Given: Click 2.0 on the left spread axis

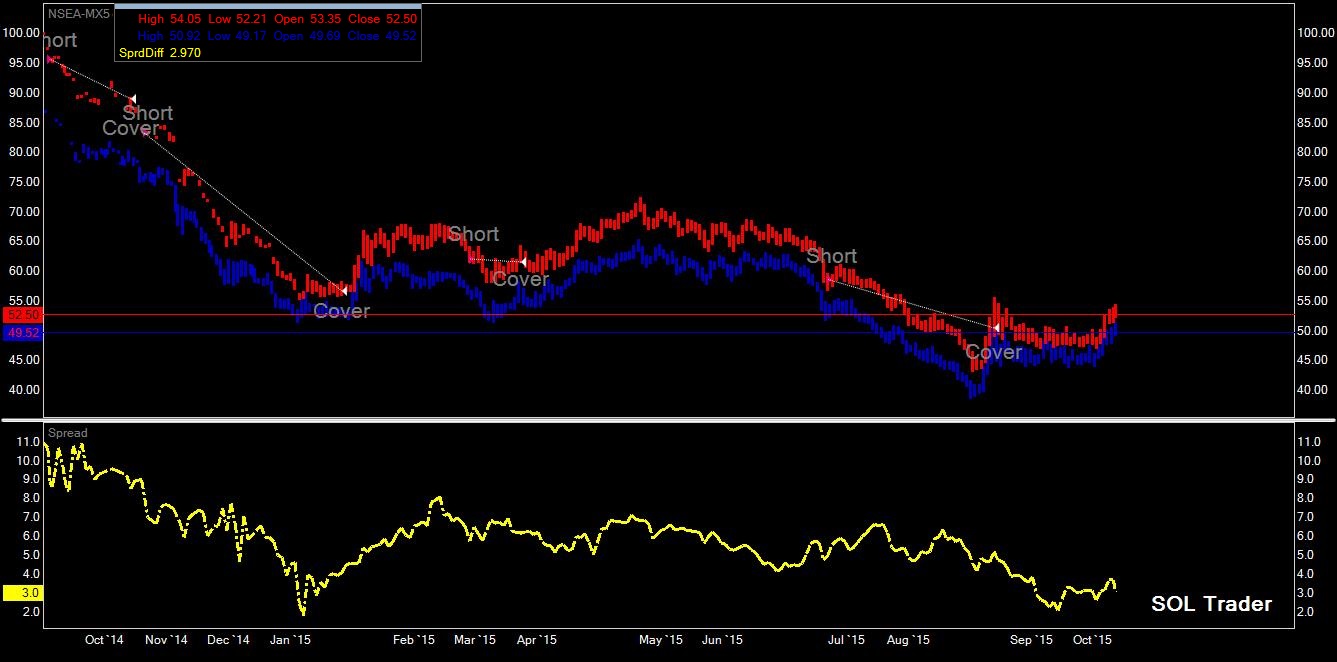Looking at the screenshot, I should 29,612.
